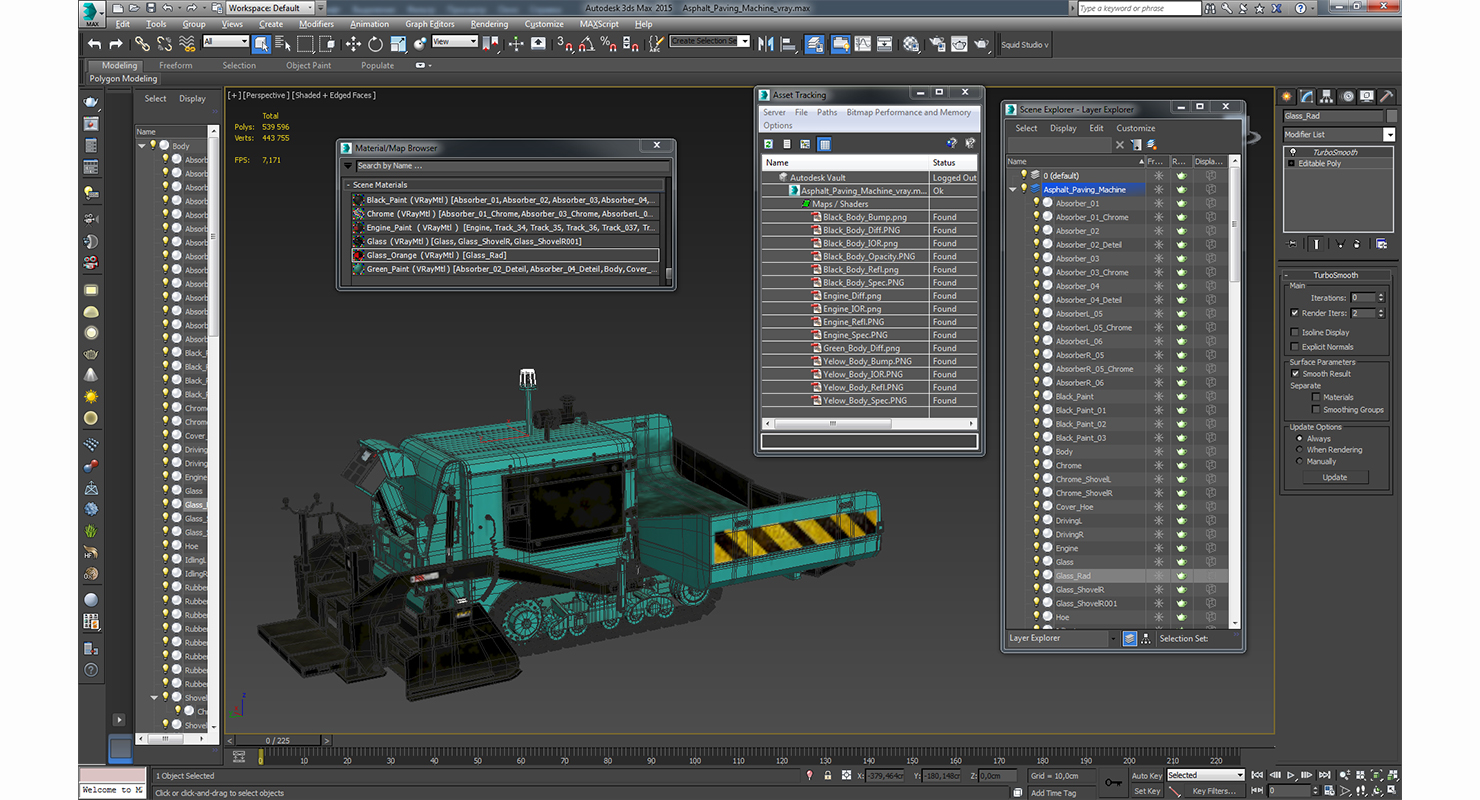This screenshot has width=1480, height=800.
Task: Switch to the Object Paint ribbon tab
Action: pos(308,66)
